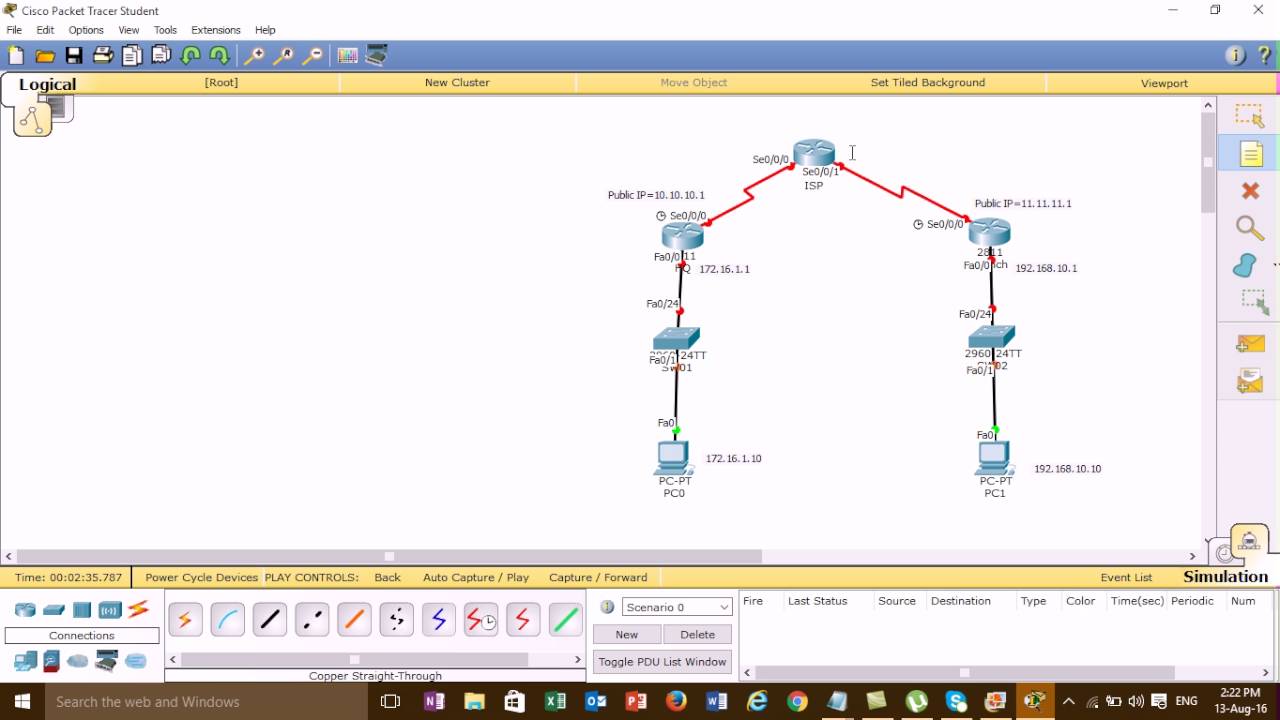Screen dimensions: 1280x720
Task: Choose the blue Coaxial cable
Action: point(439,620)
